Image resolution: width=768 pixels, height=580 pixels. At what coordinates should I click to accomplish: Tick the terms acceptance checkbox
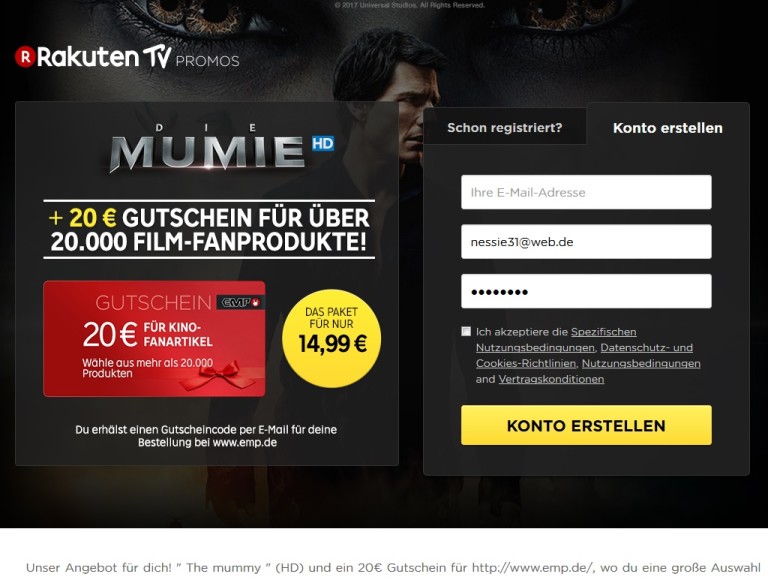point(466,331)
